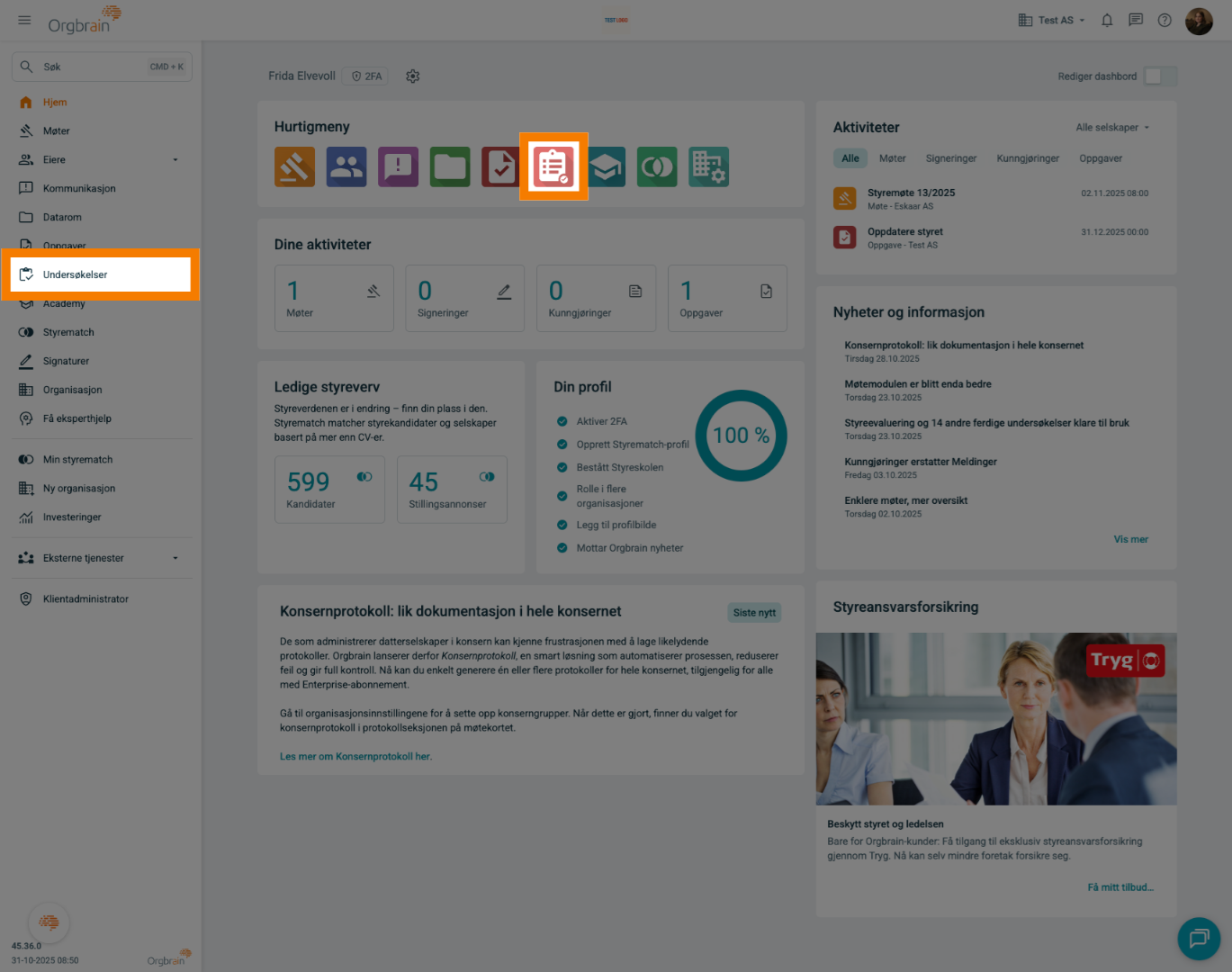This screenshot has width=1232, height=972.
Task: Open Datarom in the sidebar
Action: click(x=102, y=218)
